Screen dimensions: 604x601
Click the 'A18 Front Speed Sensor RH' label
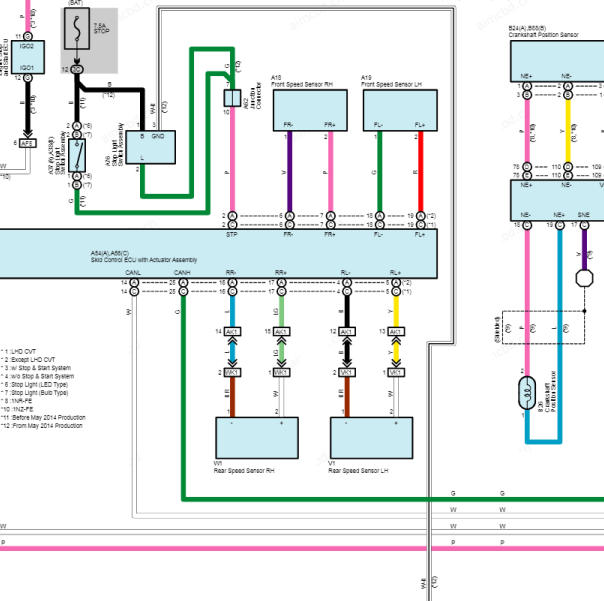point(302,81)
